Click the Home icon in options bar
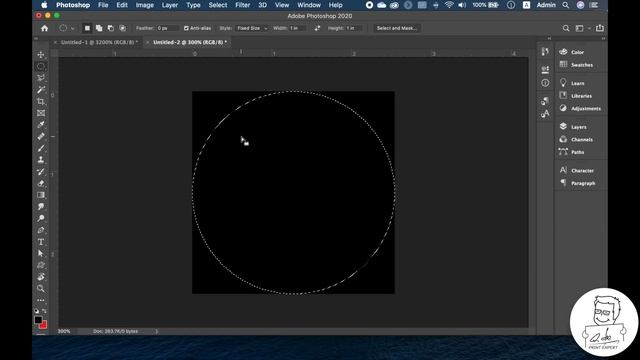The image size is (640, 360). click(44, 28)
